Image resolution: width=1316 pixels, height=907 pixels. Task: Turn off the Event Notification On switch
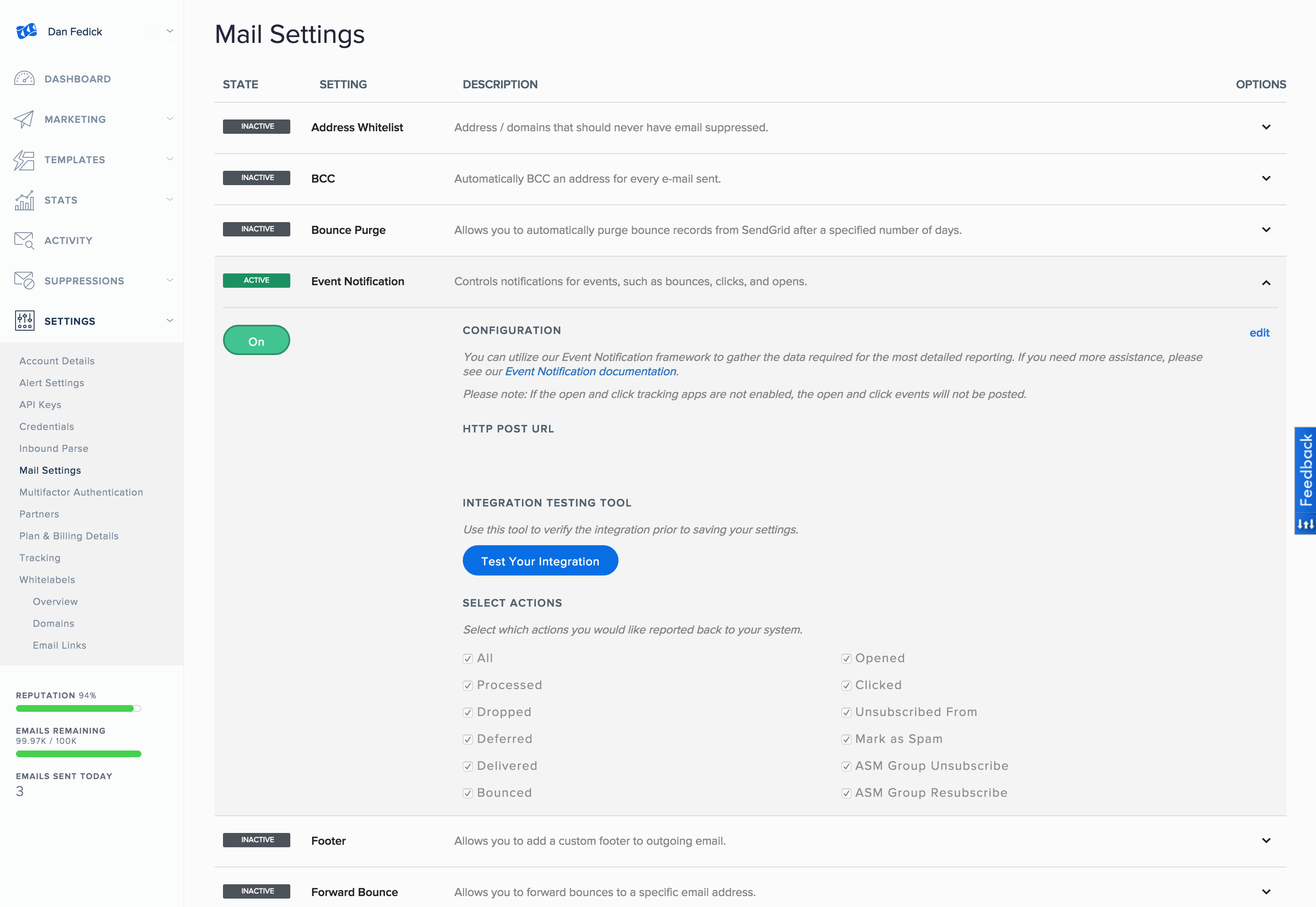256,340
